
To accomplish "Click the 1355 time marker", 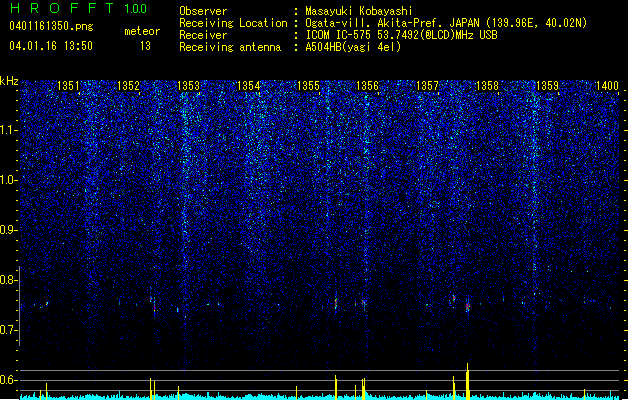I will [308, 85].
